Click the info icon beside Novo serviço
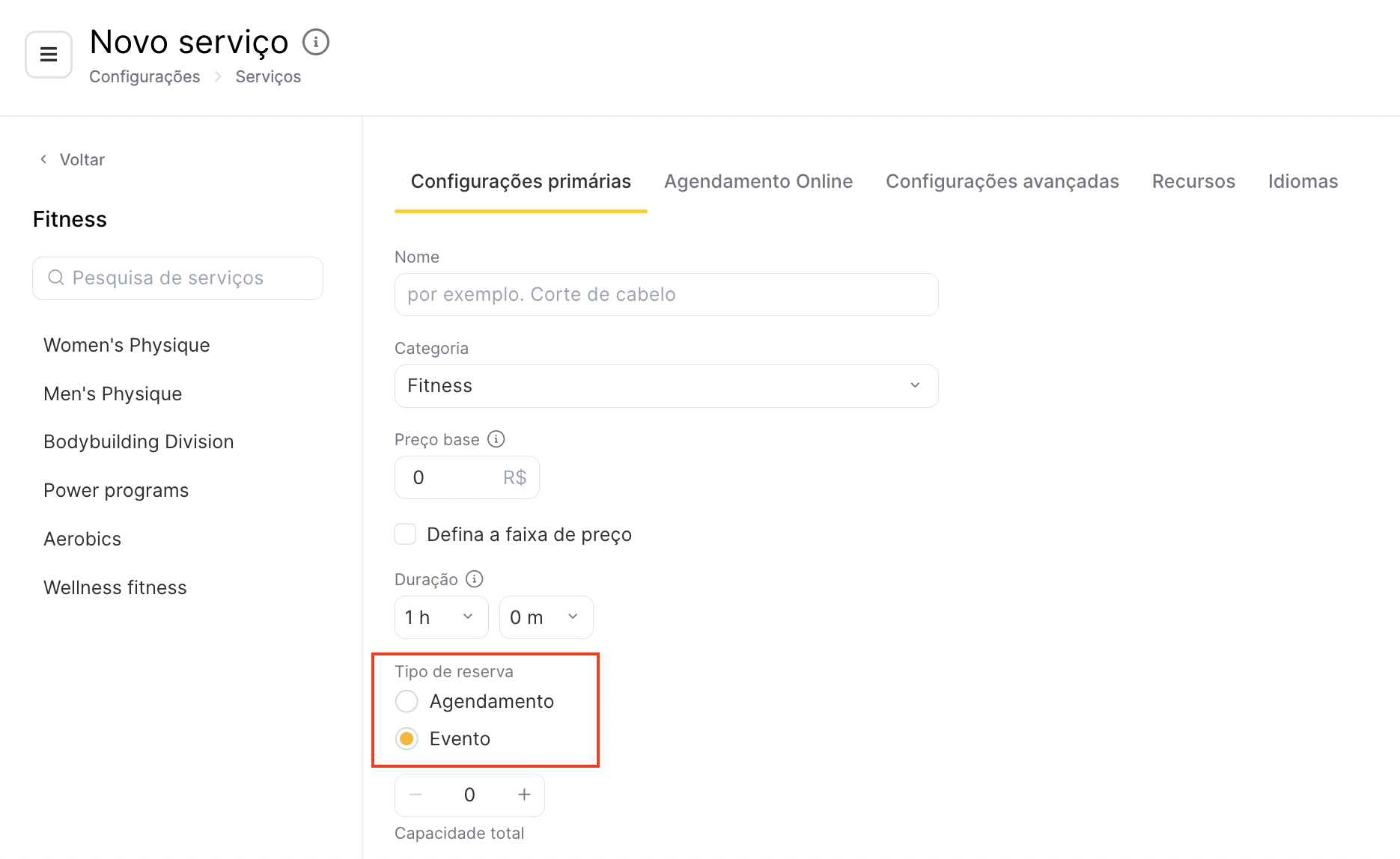Screen dimensions: 1400x859 [316, 42]
